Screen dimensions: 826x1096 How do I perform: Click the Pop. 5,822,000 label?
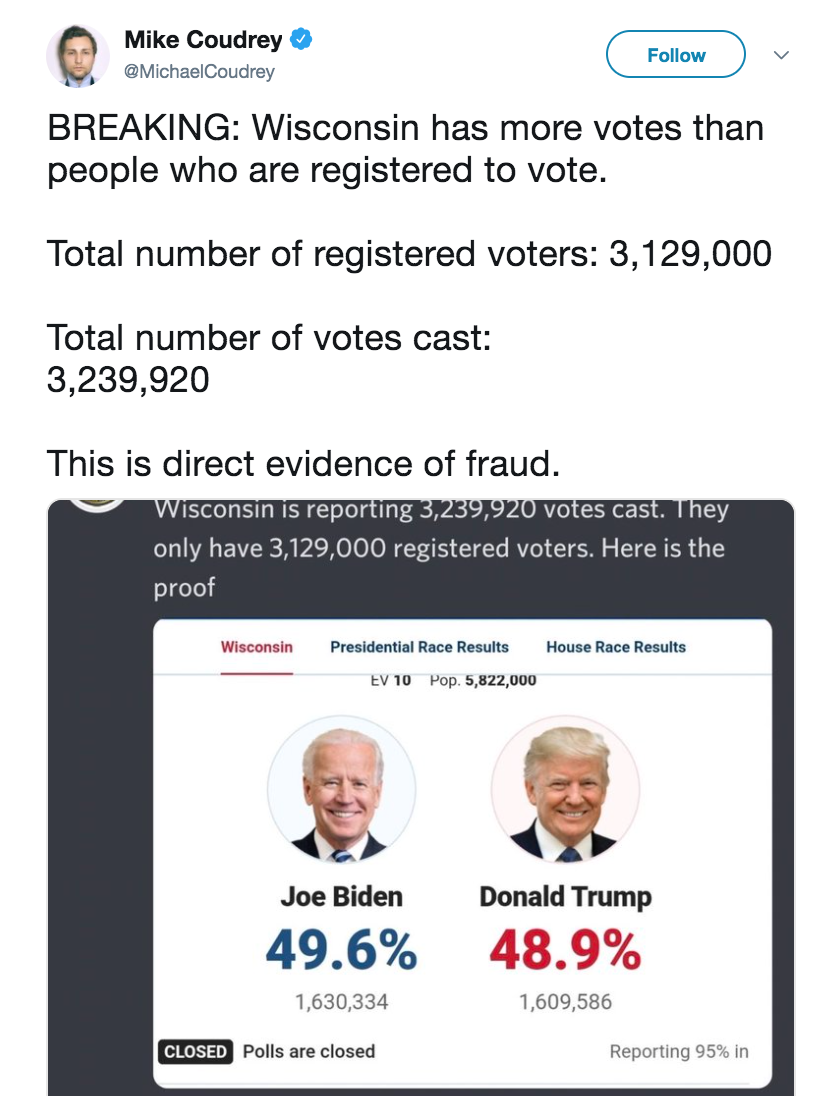point(483,681)
